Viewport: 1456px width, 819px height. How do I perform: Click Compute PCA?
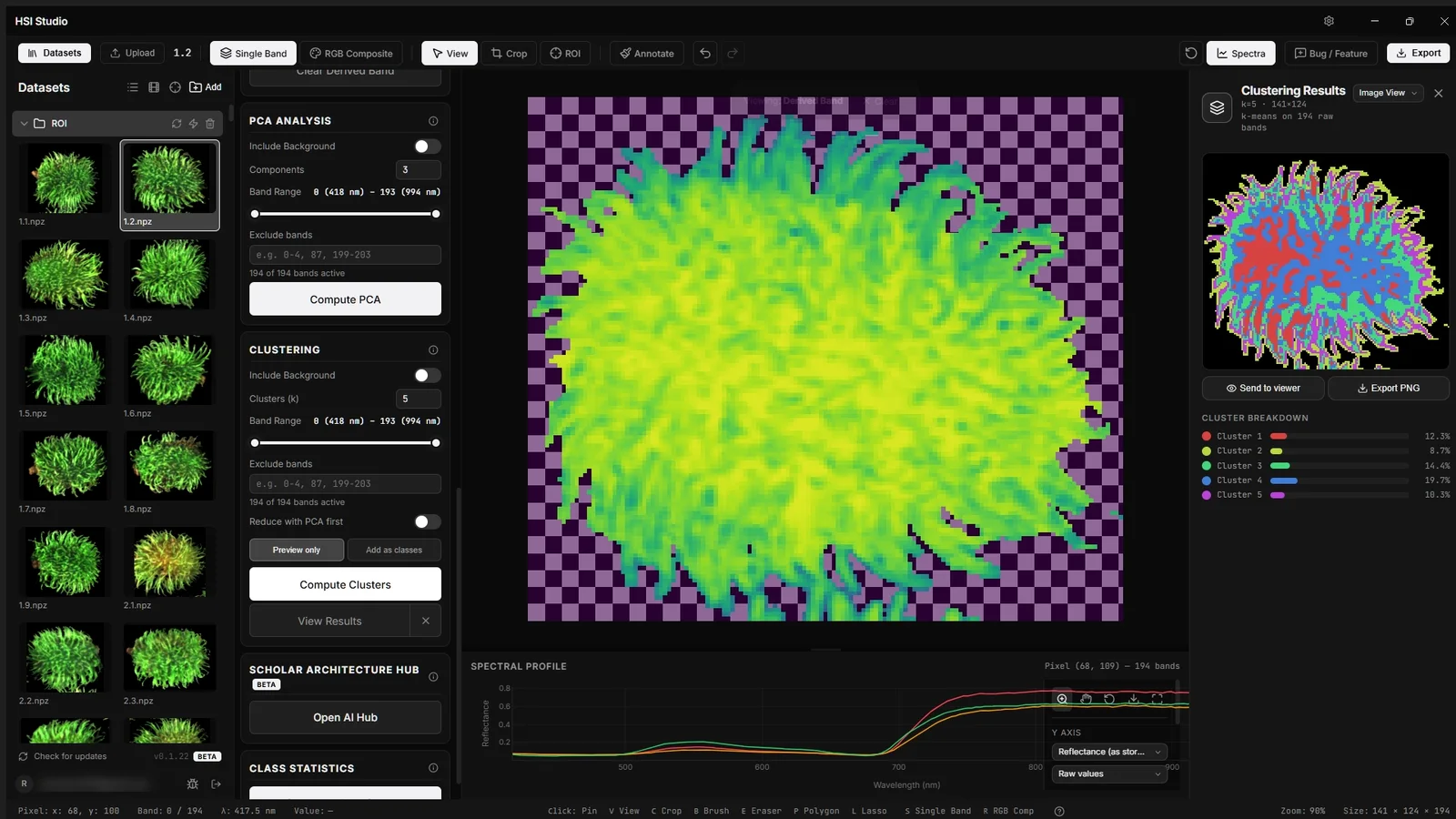(345, 299)
